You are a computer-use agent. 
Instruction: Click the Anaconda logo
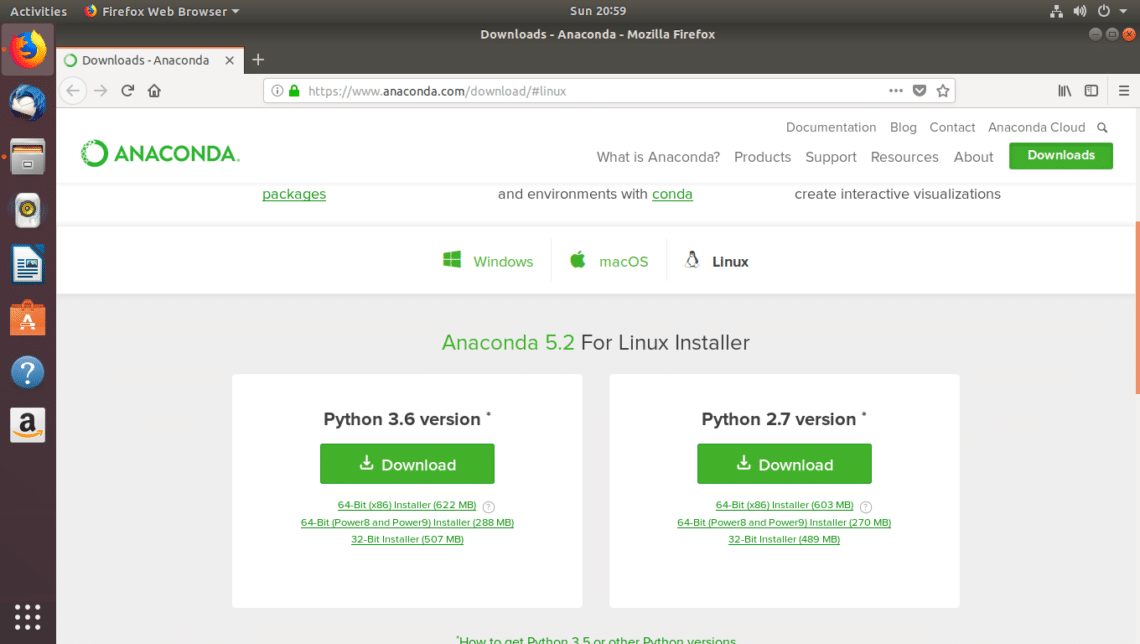click(x=160, y=153)
